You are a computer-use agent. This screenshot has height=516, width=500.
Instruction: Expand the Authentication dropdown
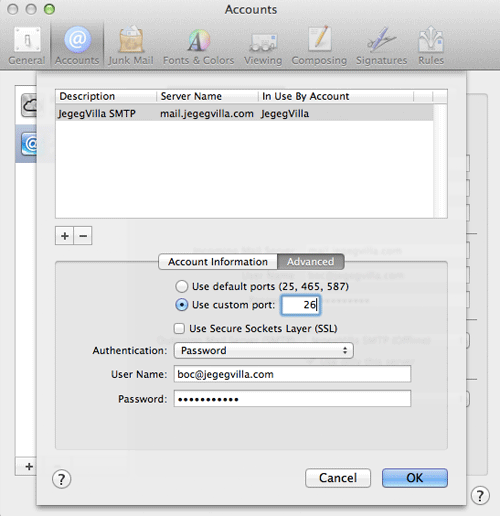[264, 350]
